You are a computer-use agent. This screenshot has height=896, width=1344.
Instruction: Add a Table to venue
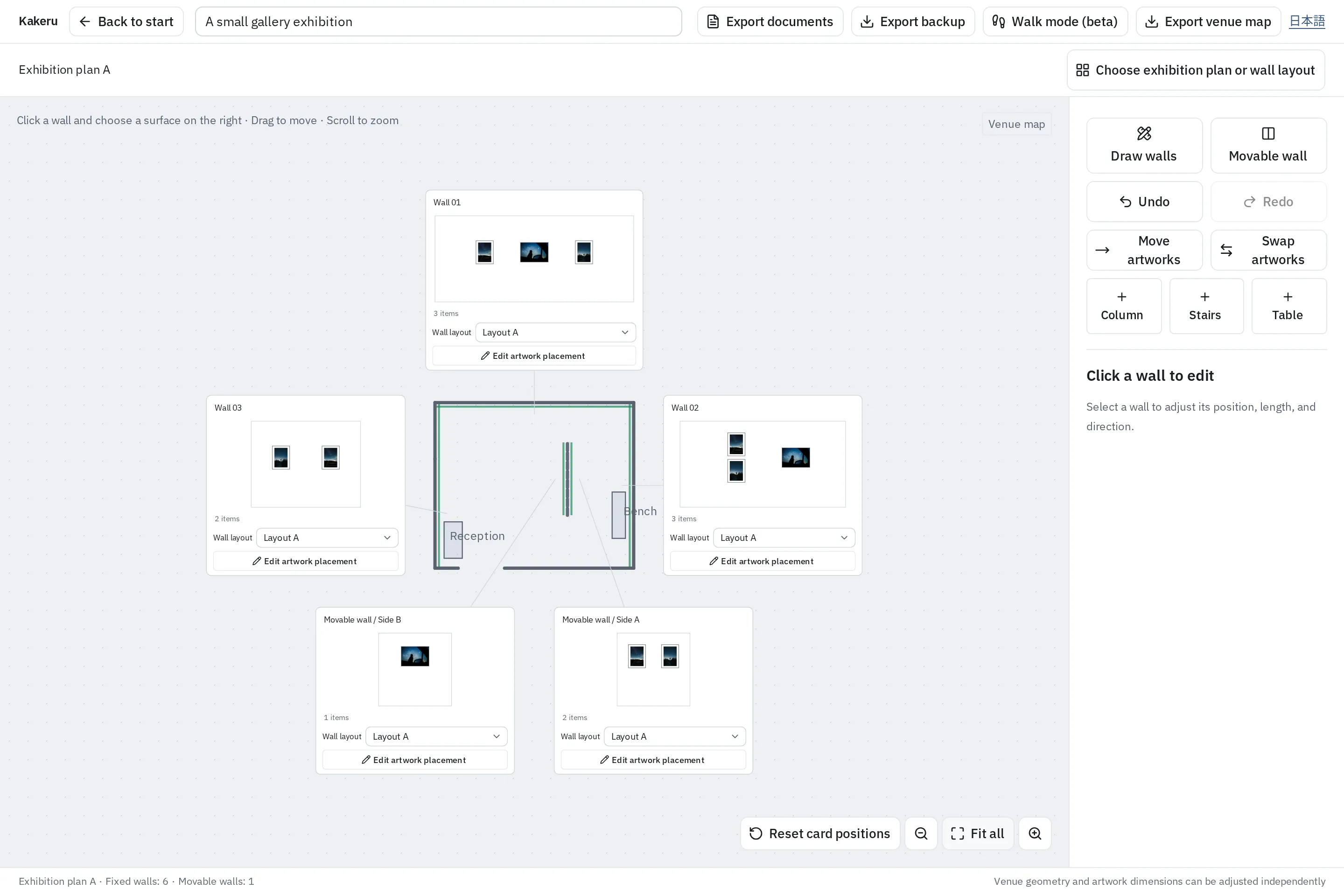pyautogui.click(x=1288, y=306)
